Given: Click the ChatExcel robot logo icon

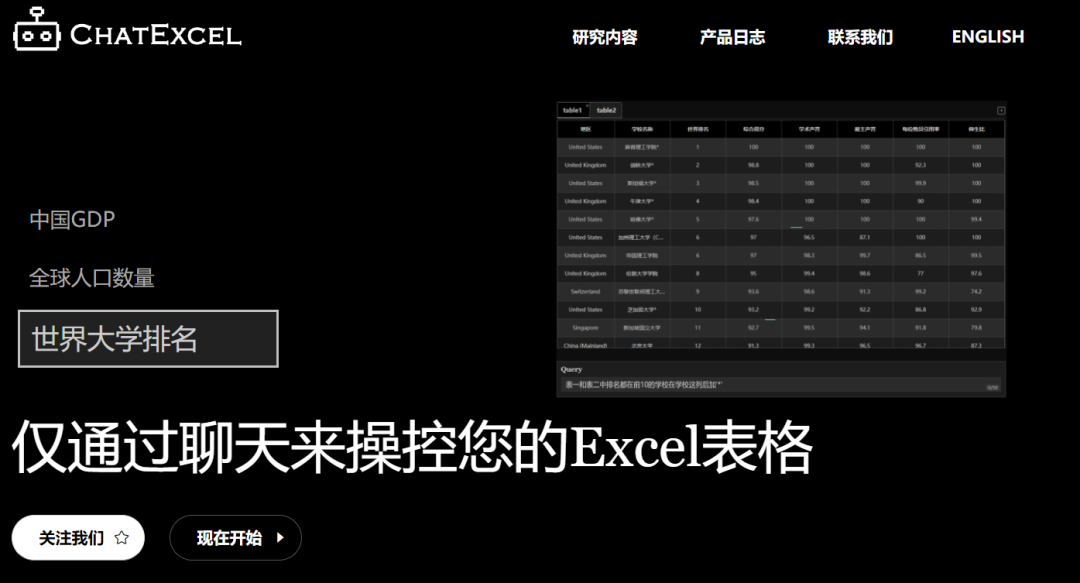Looking at the screenshot, I should (37, 30).
